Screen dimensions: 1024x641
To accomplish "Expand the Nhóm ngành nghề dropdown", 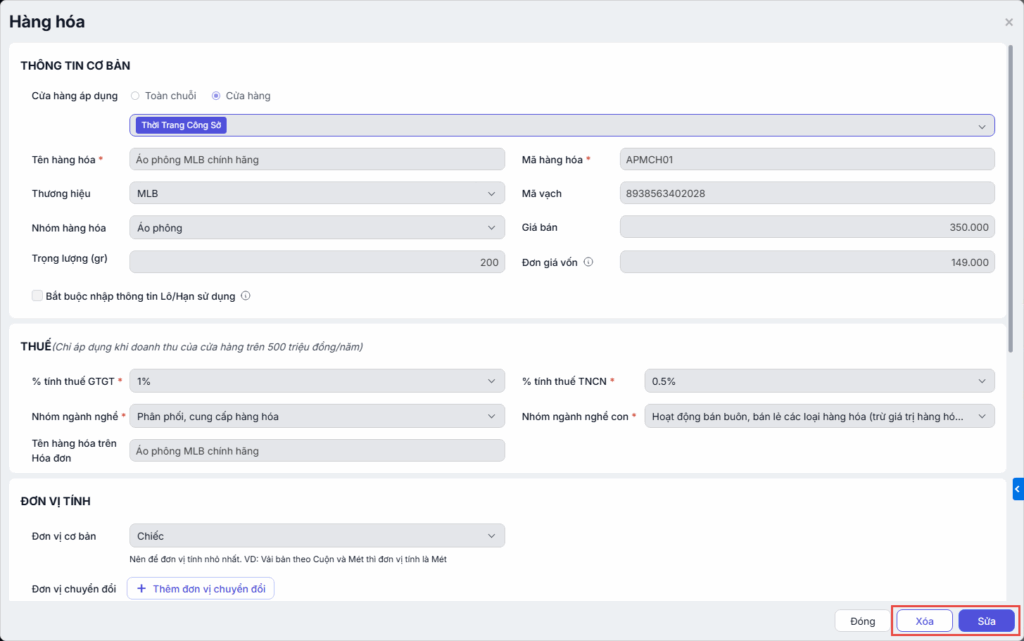I will click(317, 416).
